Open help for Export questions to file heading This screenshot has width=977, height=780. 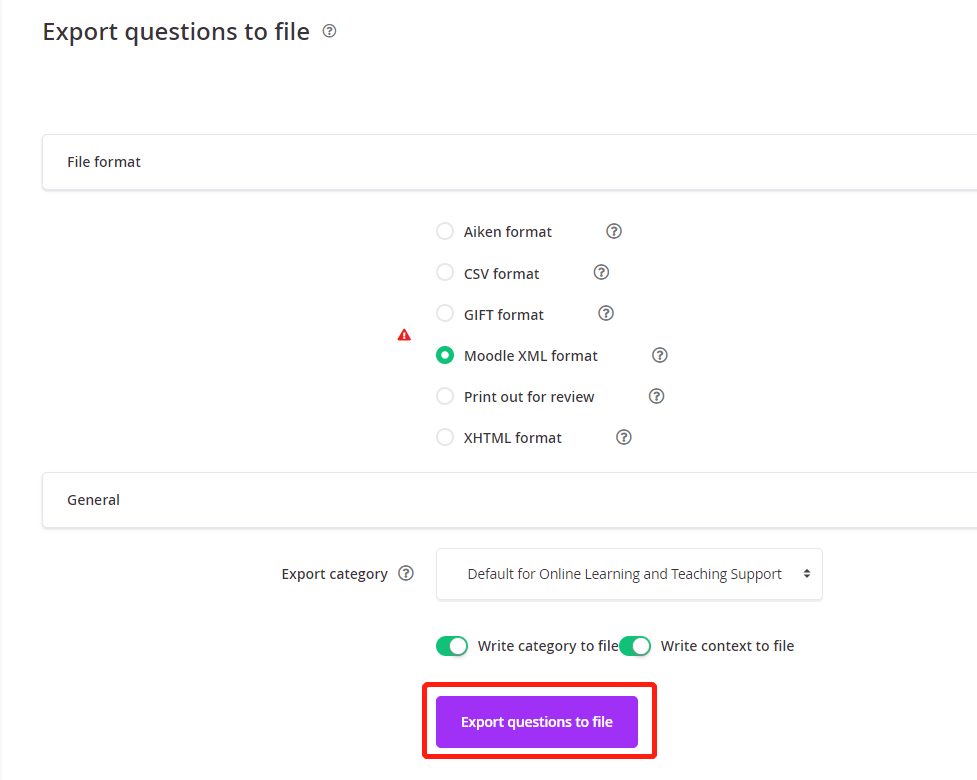click(x=329, y=31)
